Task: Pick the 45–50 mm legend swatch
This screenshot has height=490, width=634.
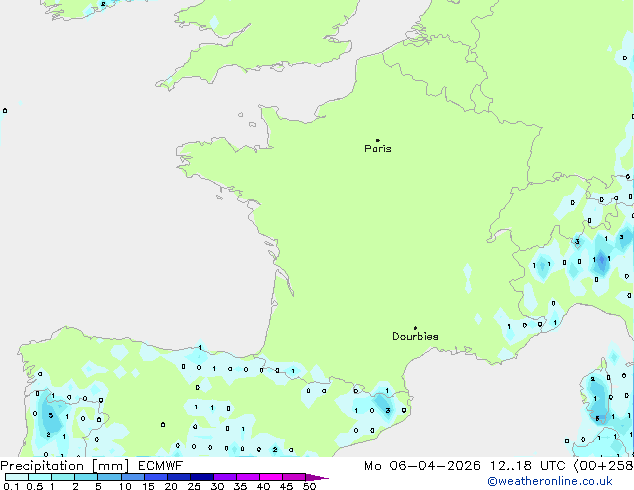Action: 294,477
